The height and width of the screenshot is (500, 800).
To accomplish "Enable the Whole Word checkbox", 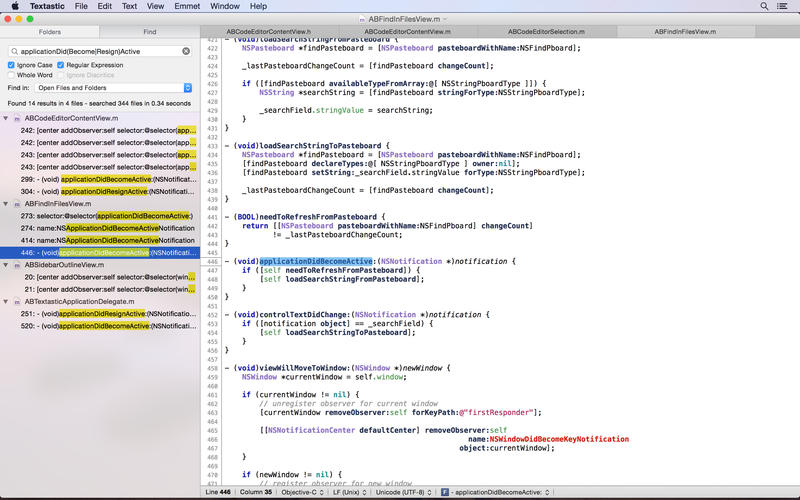I will 11,75.
